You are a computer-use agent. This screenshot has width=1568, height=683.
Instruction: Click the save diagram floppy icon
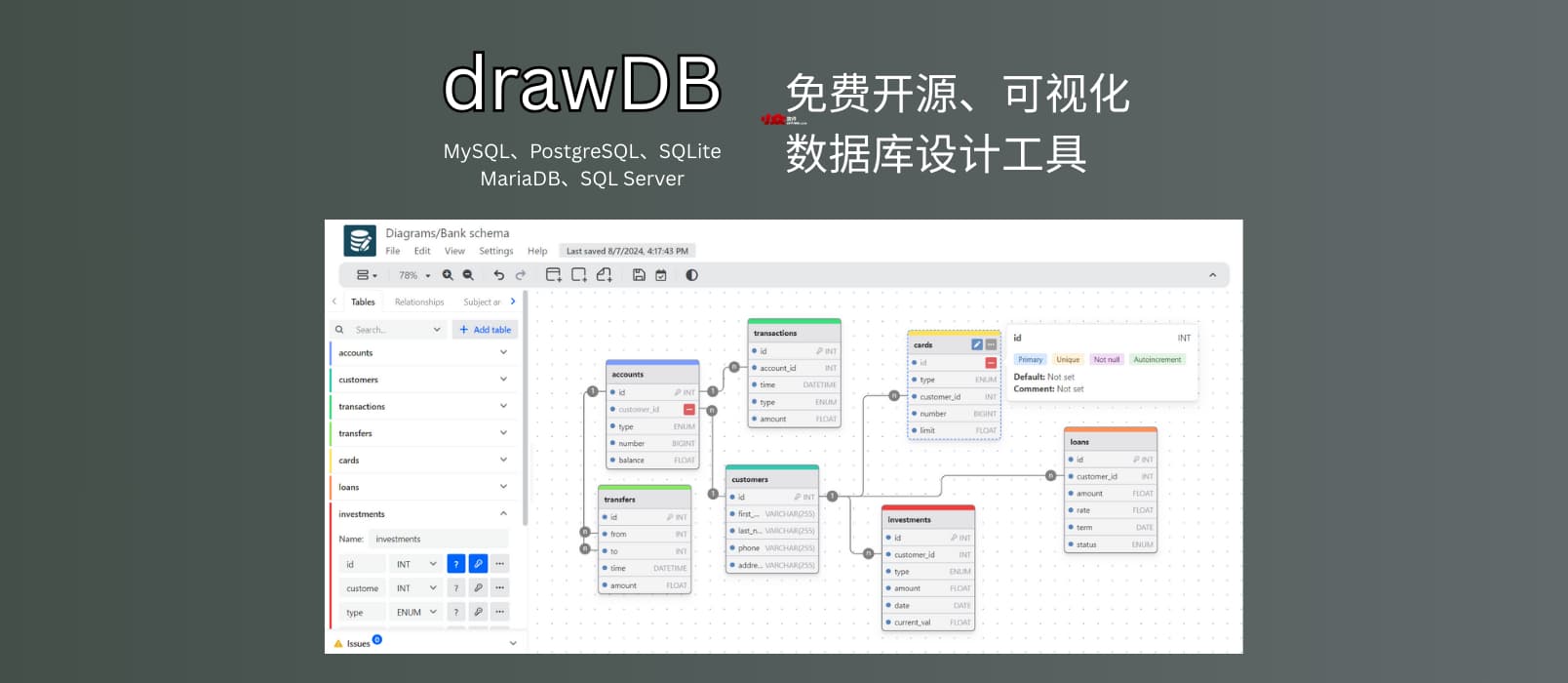pos(639,275)
